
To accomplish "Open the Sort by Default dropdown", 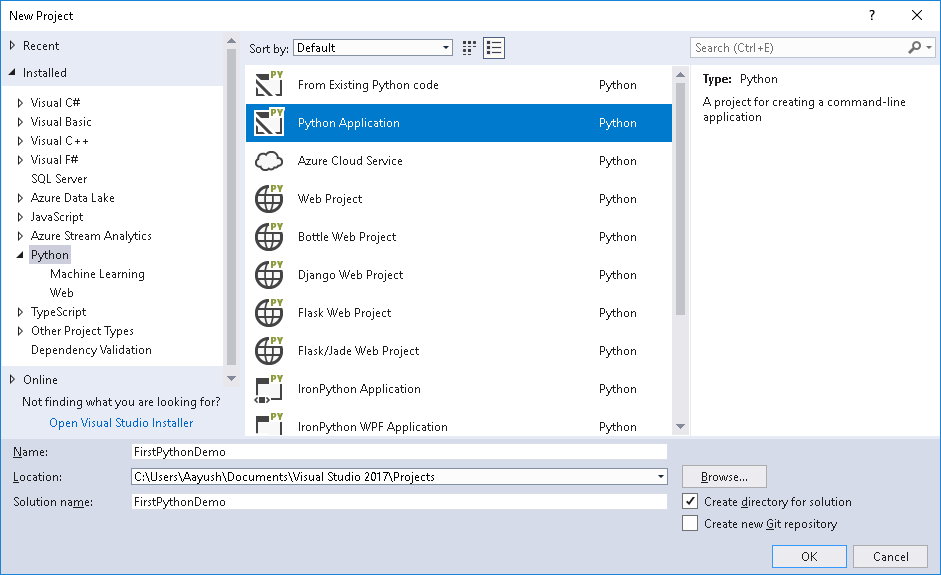I will 373,48.
